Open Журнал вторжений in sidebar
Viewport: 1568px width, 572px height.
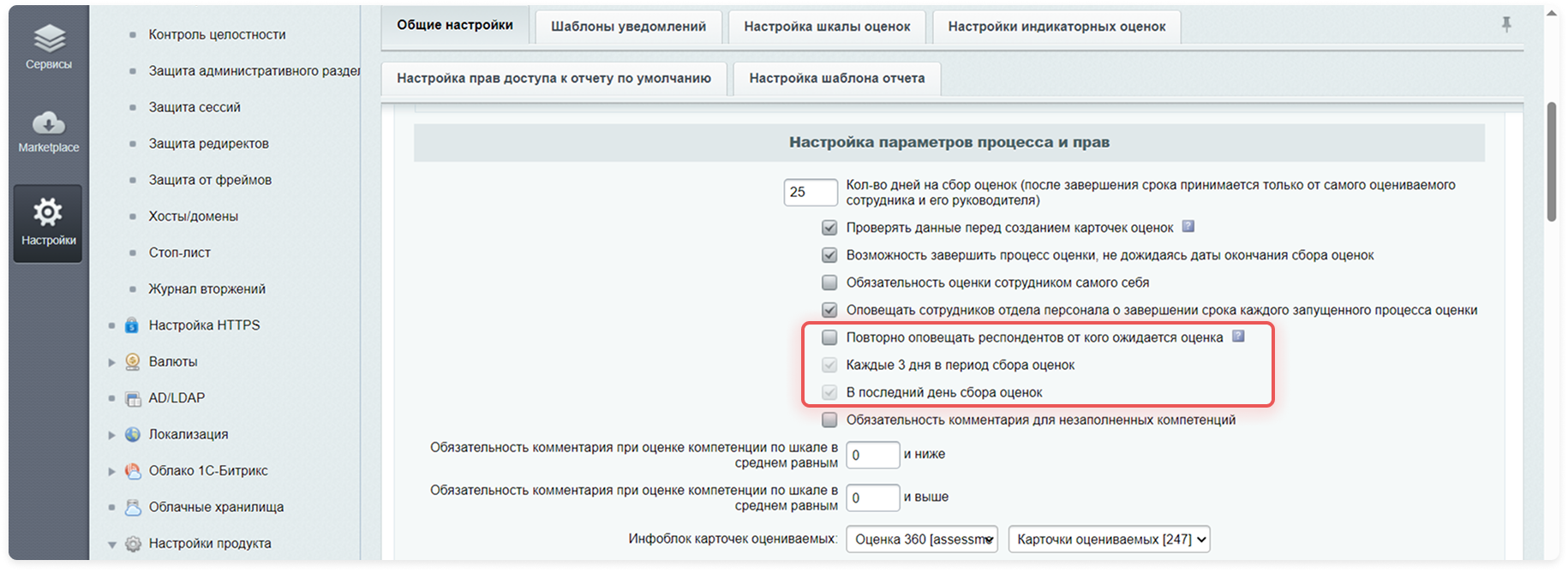tap(207, 289)
